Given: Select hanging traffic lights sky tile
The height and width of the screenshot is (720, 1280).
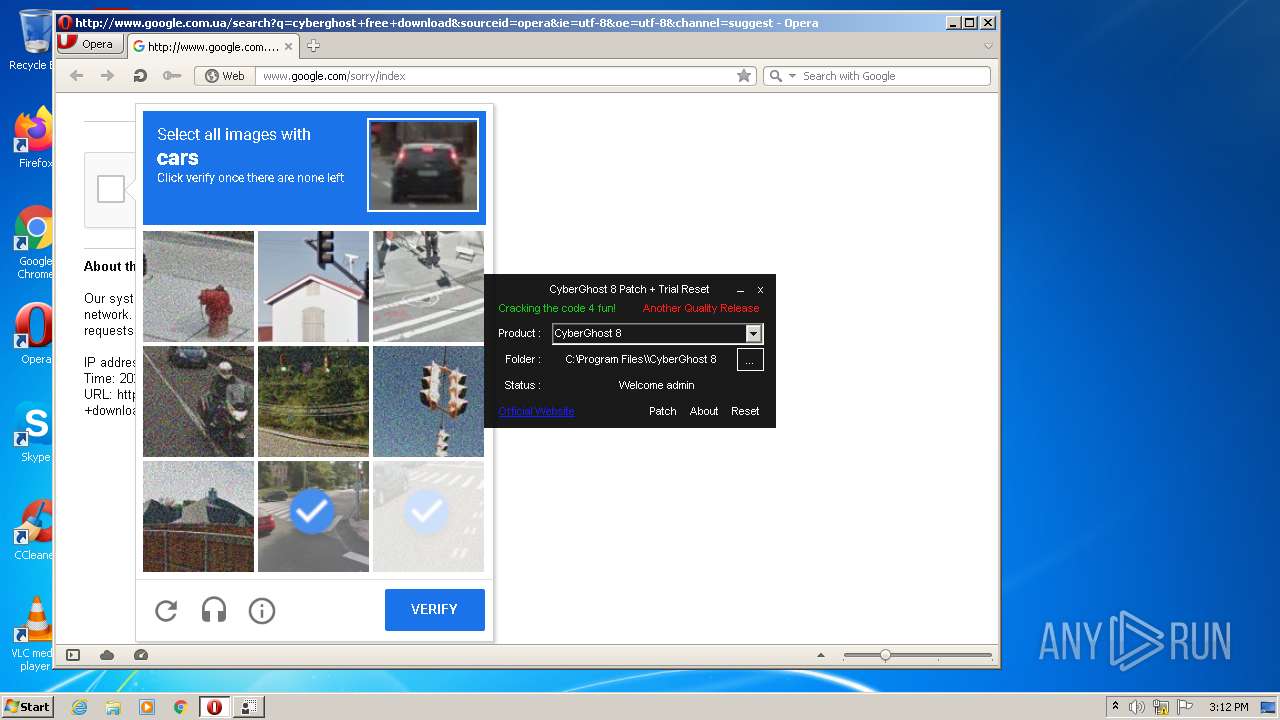Looking at the screenshot, I should click(428, 401).
